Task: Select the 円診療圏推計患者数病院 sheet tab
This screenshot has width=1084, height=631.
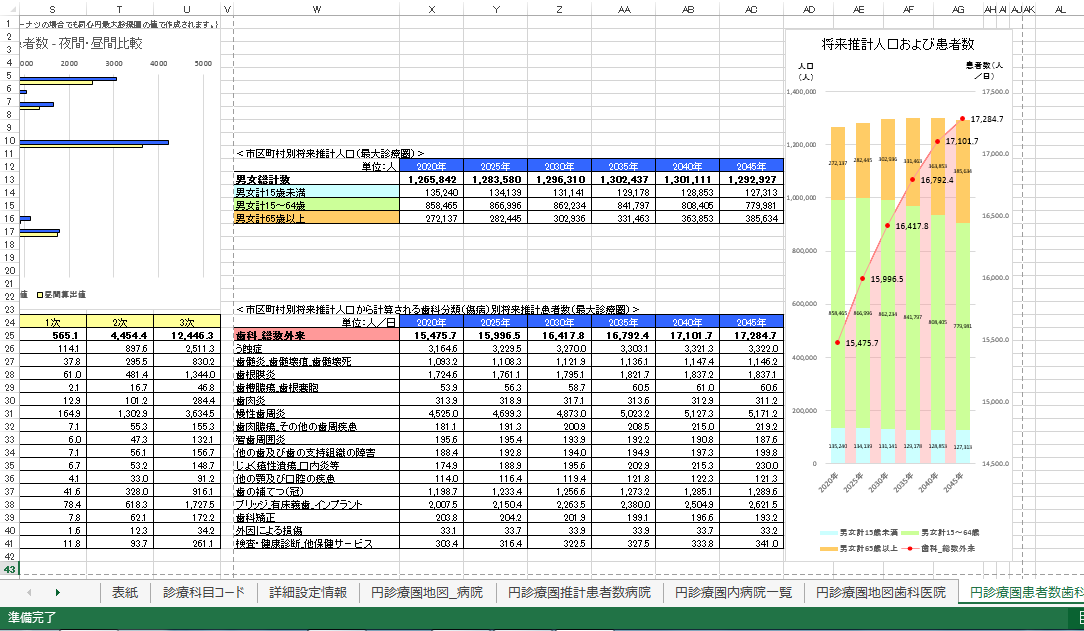Action: [579, 592]
